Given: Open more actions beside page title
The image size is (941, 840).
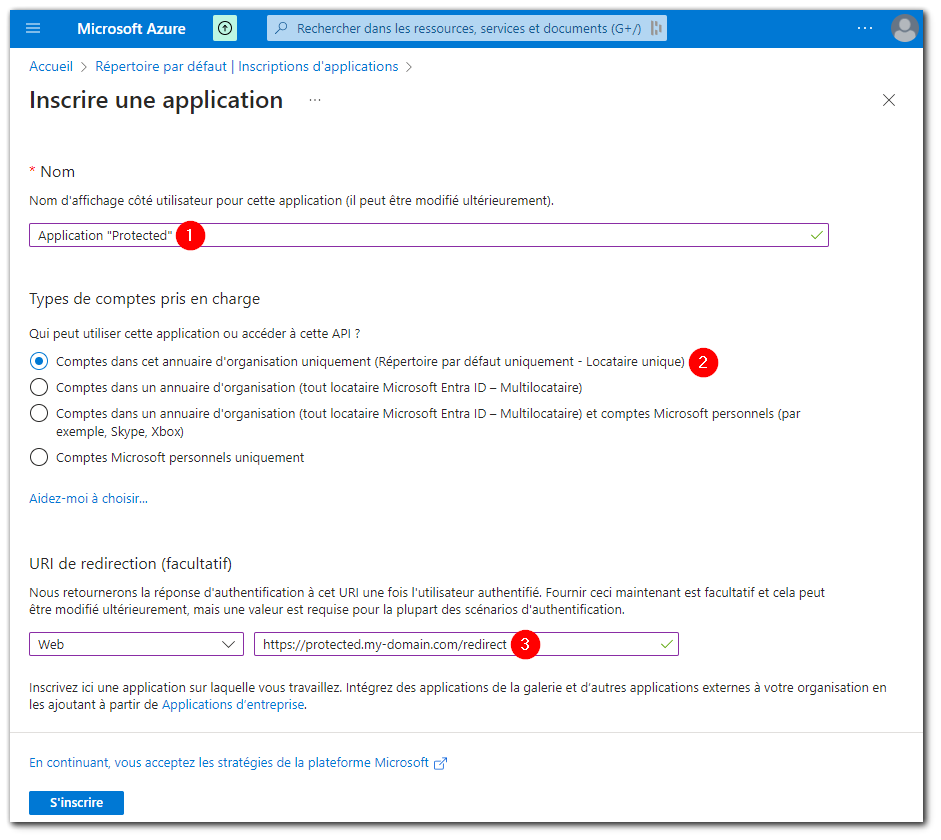Looking at the screenshot, I should click(x=315, y=100).
